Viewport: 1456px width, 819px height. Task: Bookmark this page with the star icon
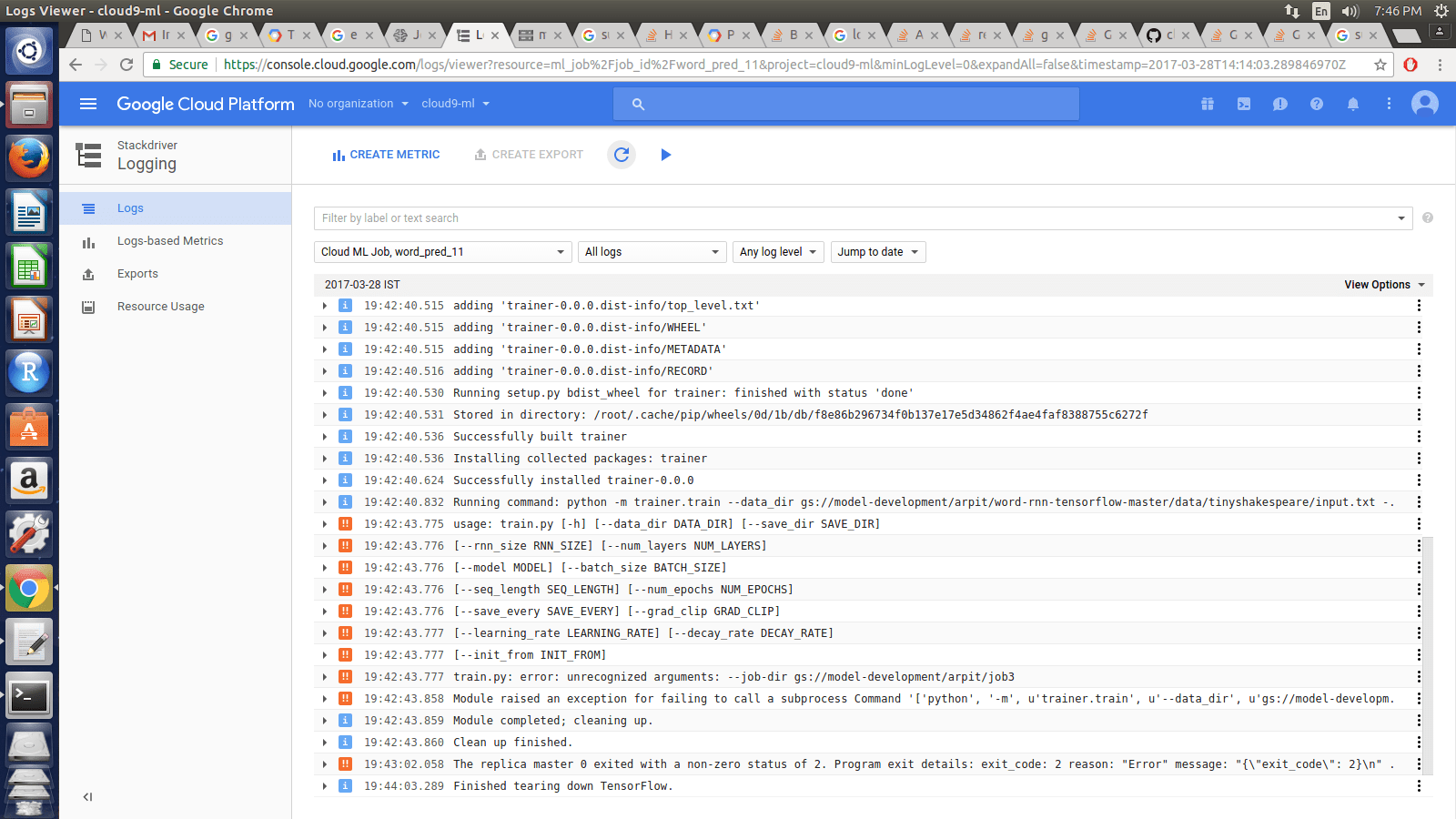point(1380,65)
